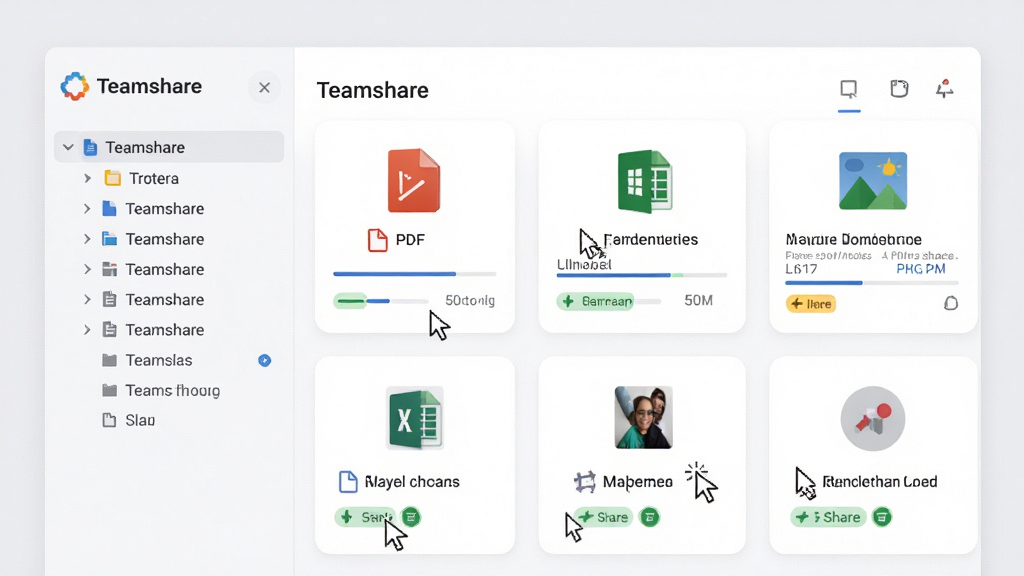This screenshot has width=1024, height=576.
Task: Click the Share button on Mapemeo card
Action: (x=603, y=517)
